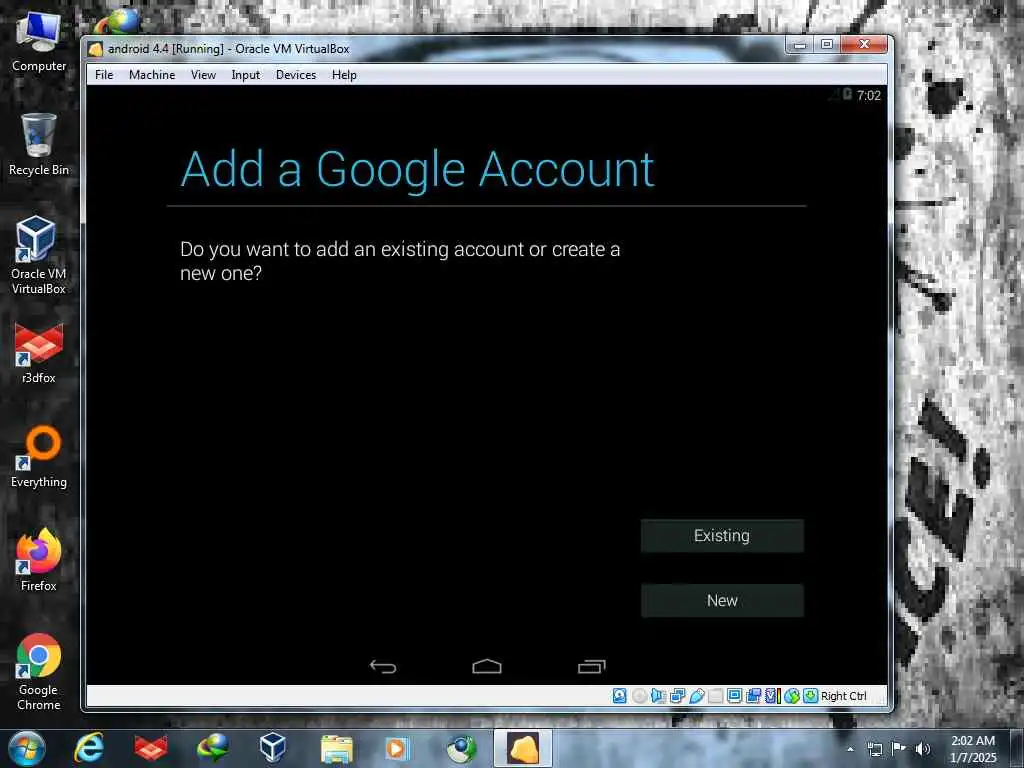Select the Google Chrome desktop shortcut
Viewport: 1024px width, 768px height.
tap(39, 671)
